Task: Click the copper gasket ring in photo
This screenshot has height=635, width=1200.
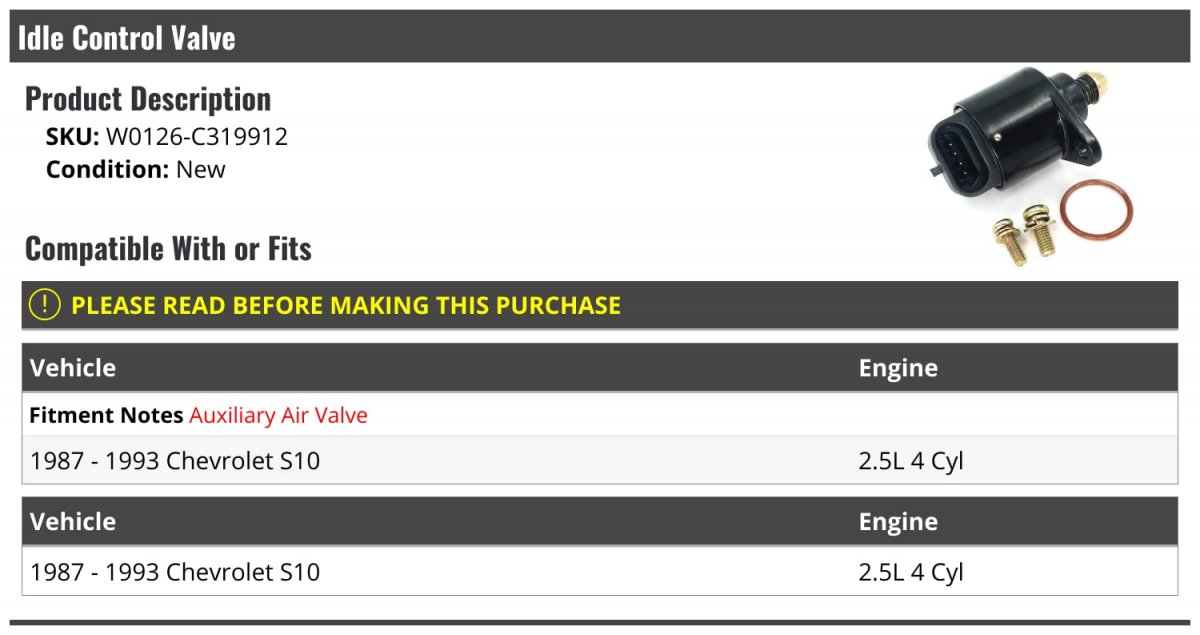Action: tap(1097, 210)
